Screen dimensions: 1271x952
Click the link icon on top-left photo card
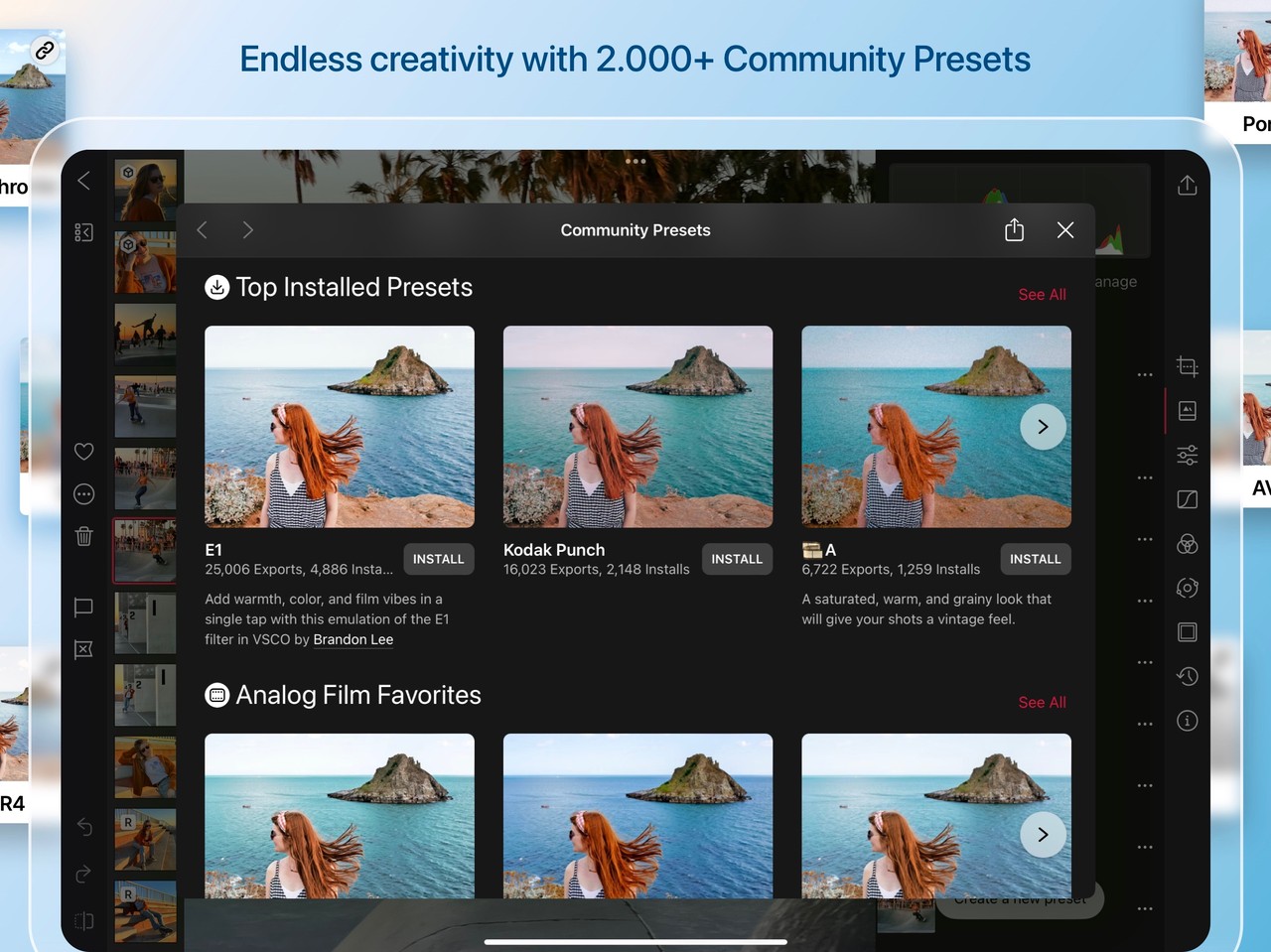[x=45, y=51]
